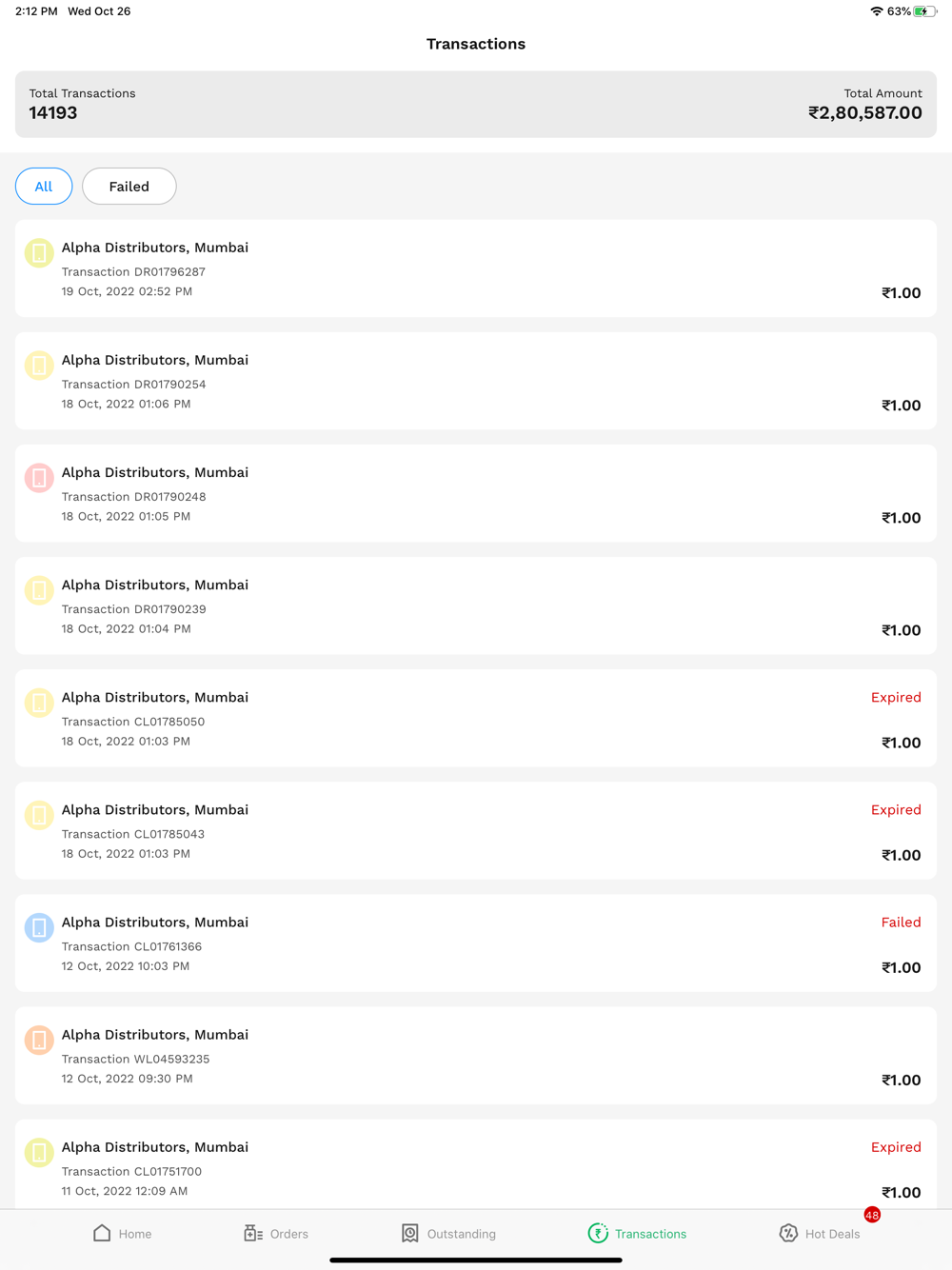Tap Expired status on CL01785050
952x1270 pixels.
(896, 697)
